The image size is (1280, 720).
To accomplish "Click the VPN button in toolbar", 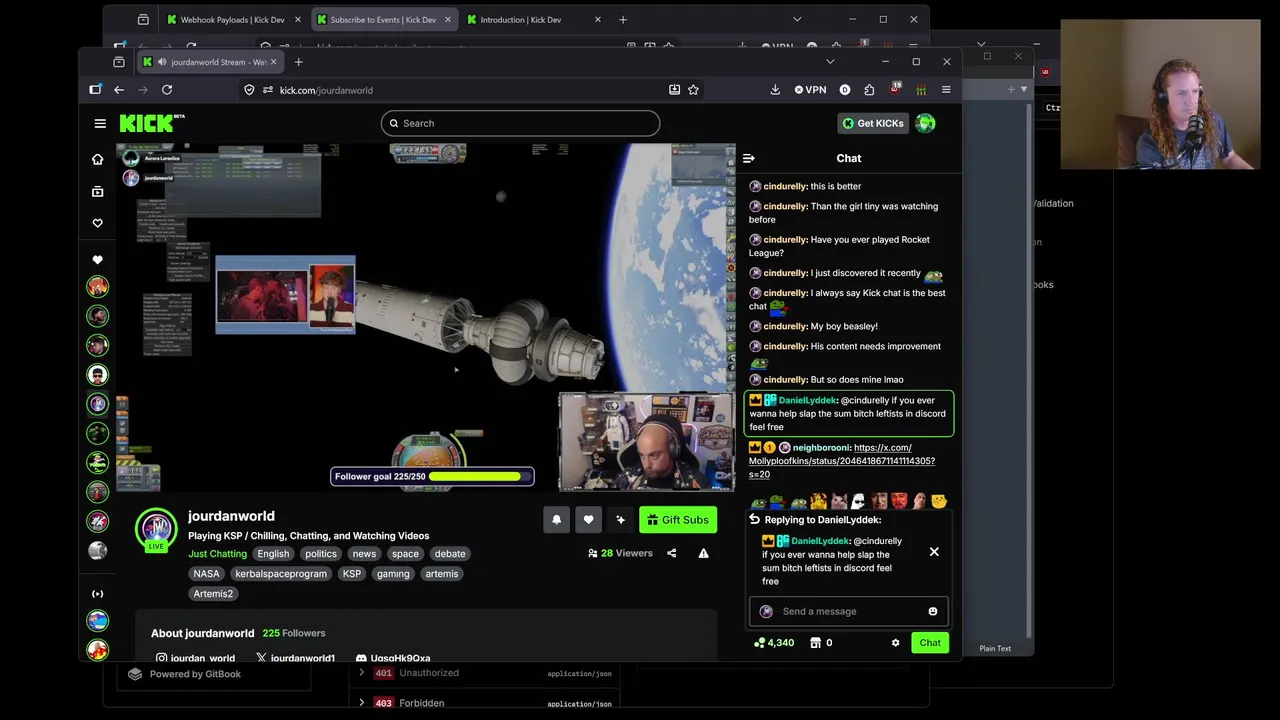I will click(x=811, y=90).
